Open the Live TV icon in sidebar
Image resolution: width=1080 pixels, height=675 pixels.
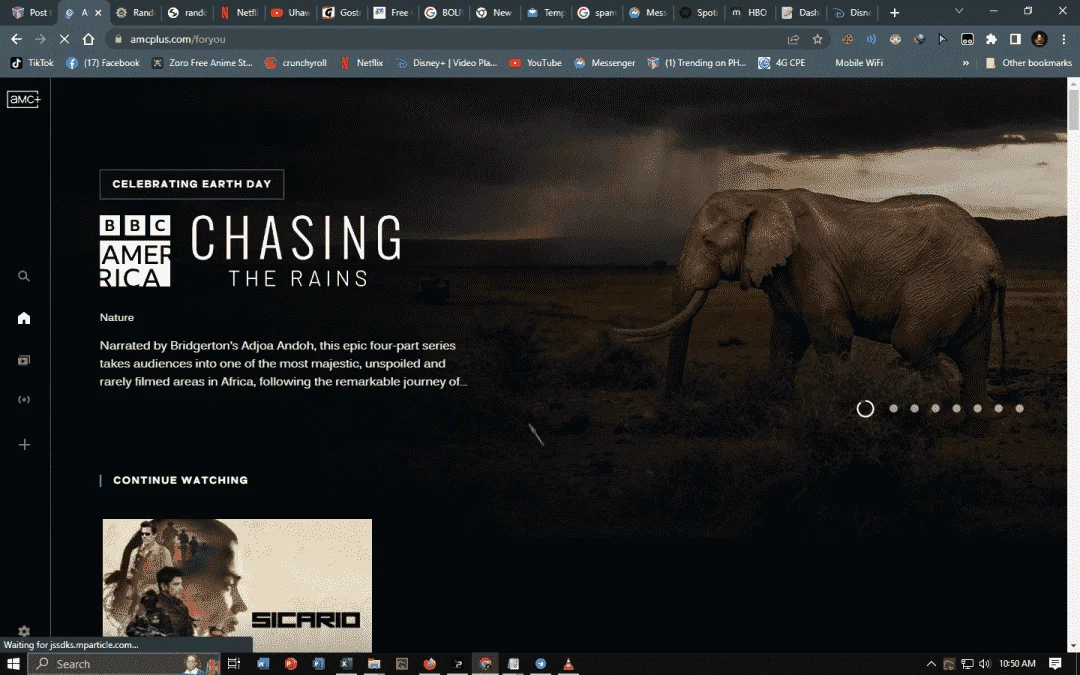[x=24, y=400]
